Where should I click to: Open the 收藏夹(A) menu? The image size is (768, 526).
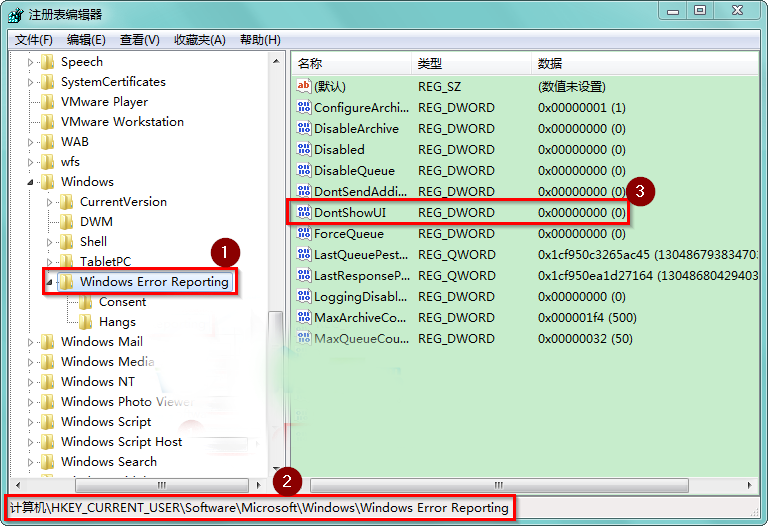[x=200, y=40]
